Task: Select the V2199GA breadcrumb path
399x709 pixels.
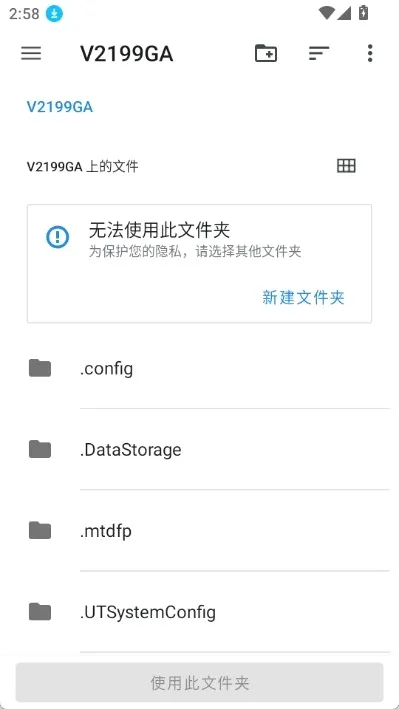Action: (60, 107)
